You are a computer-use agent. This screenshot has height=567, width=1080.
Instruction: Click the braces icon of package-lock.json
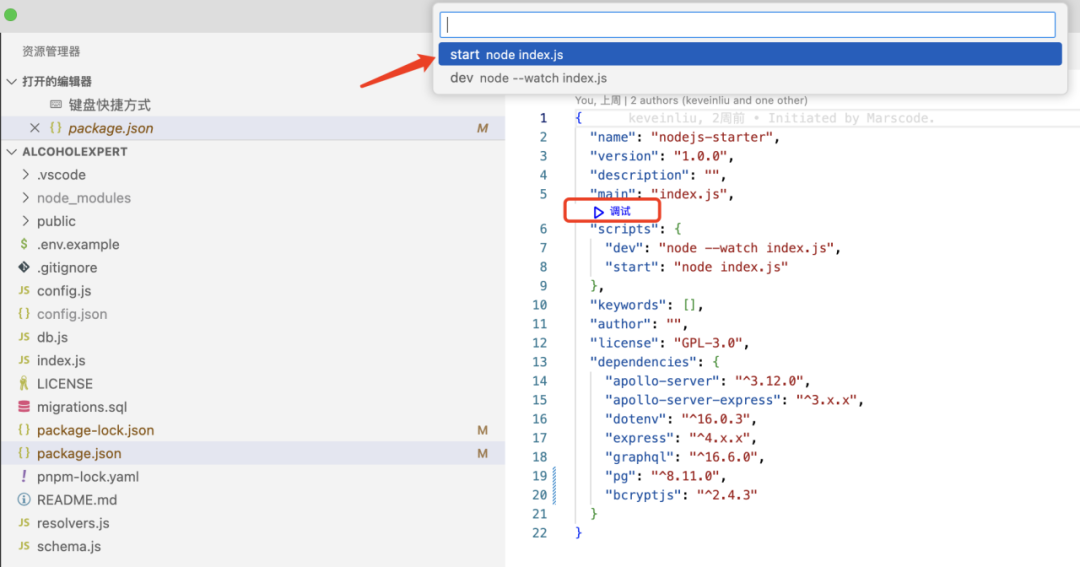point(24,430)
